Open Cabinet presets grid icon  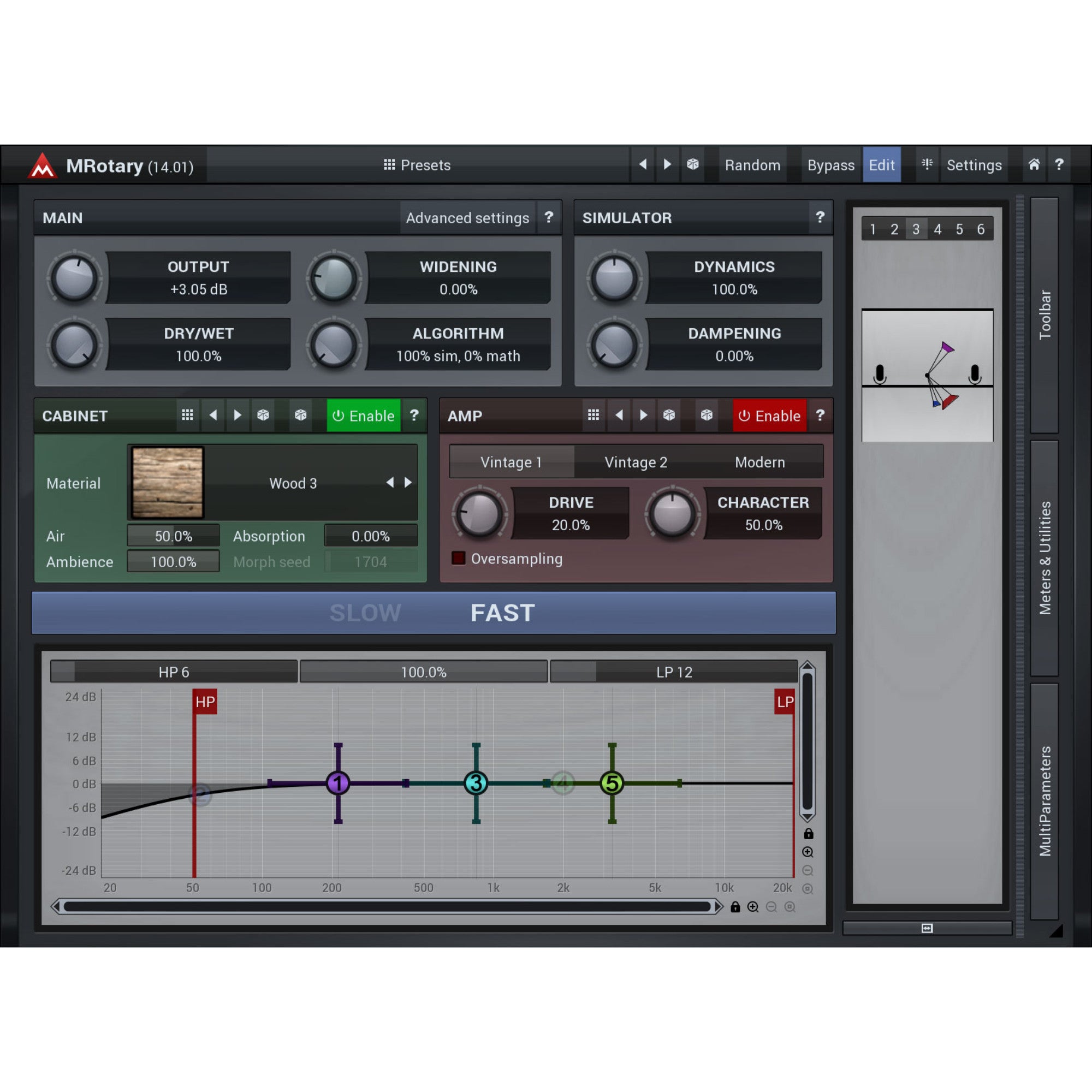(188, 416)
